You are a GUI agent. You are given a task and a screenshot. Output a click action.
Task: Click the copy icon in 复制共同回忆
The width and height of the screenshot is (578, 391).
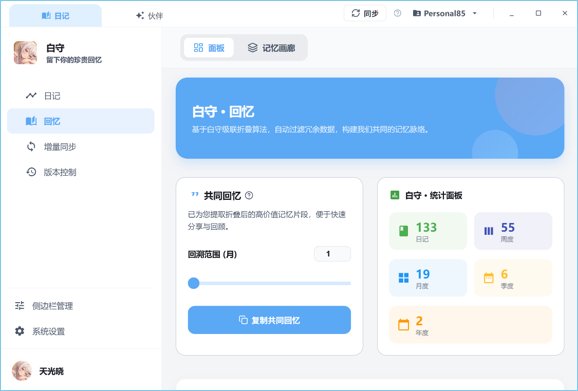(x=243, y=320)
